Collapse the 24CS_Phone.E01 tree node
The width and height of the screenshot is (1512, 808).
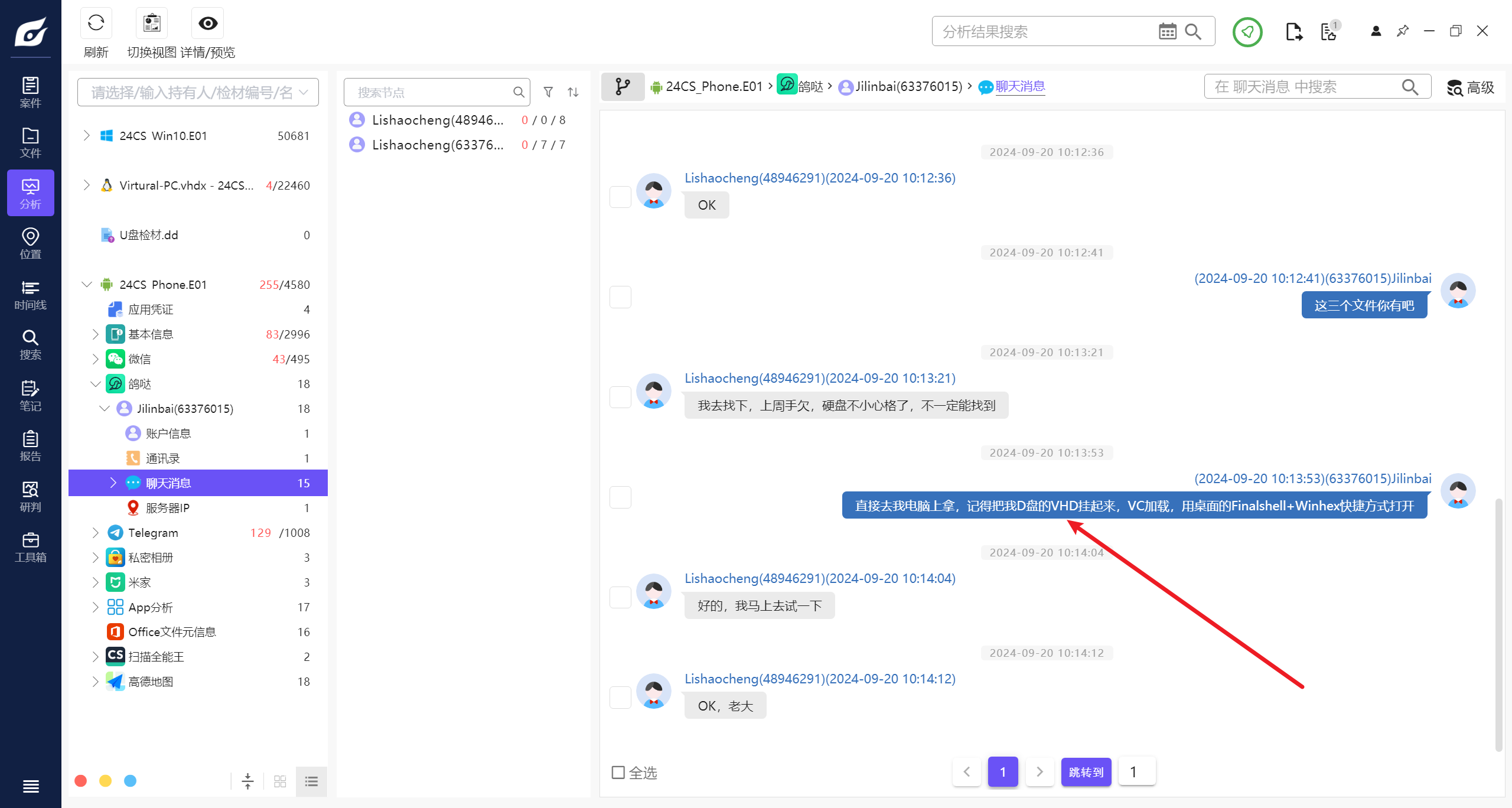click(x=87, y=285)
